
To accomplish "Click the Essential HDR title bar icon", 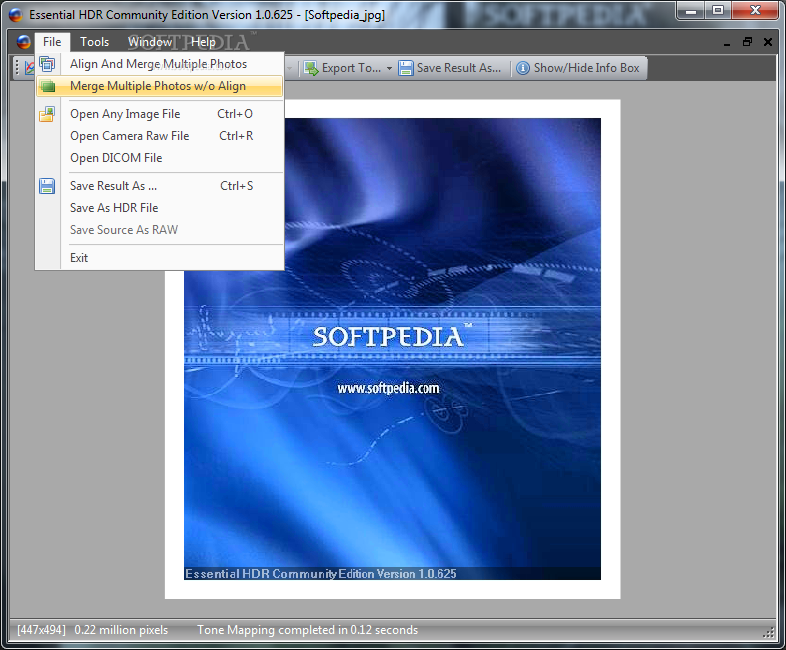I will click(x=16, y=15).
